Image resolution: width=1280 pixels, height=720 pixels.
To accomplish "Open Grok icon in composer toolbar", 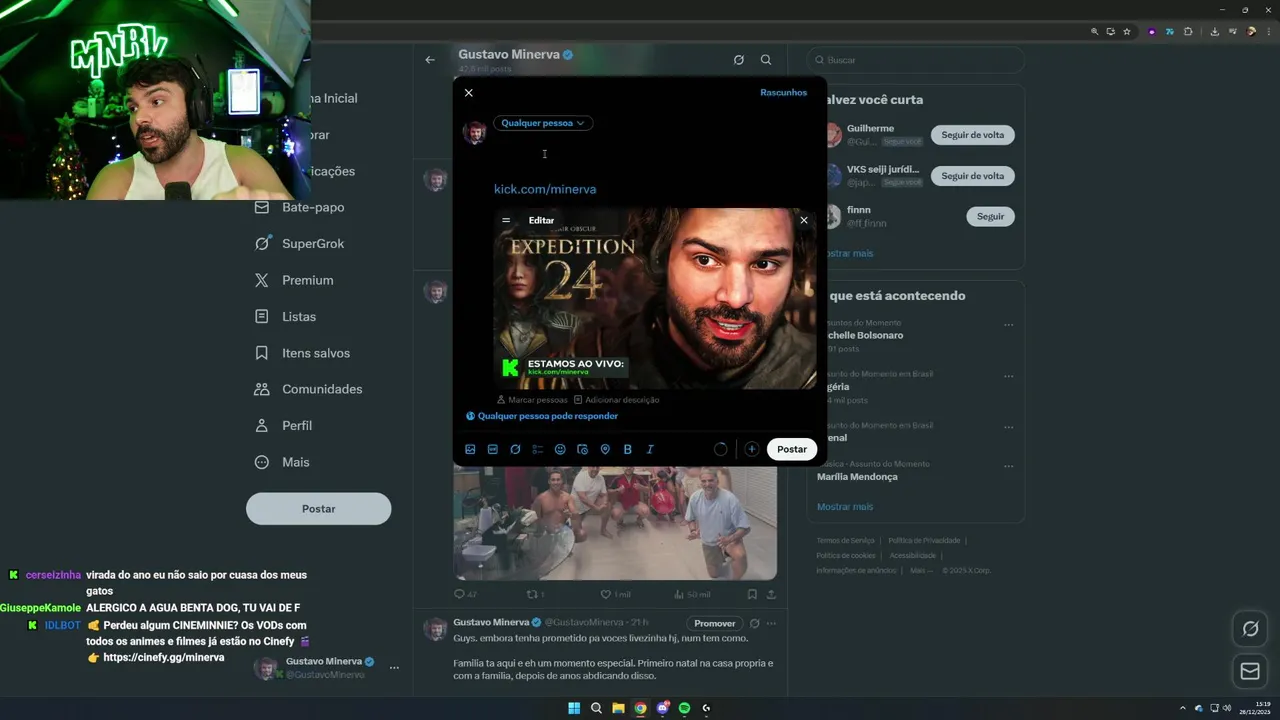I will [x=515, y=450].
